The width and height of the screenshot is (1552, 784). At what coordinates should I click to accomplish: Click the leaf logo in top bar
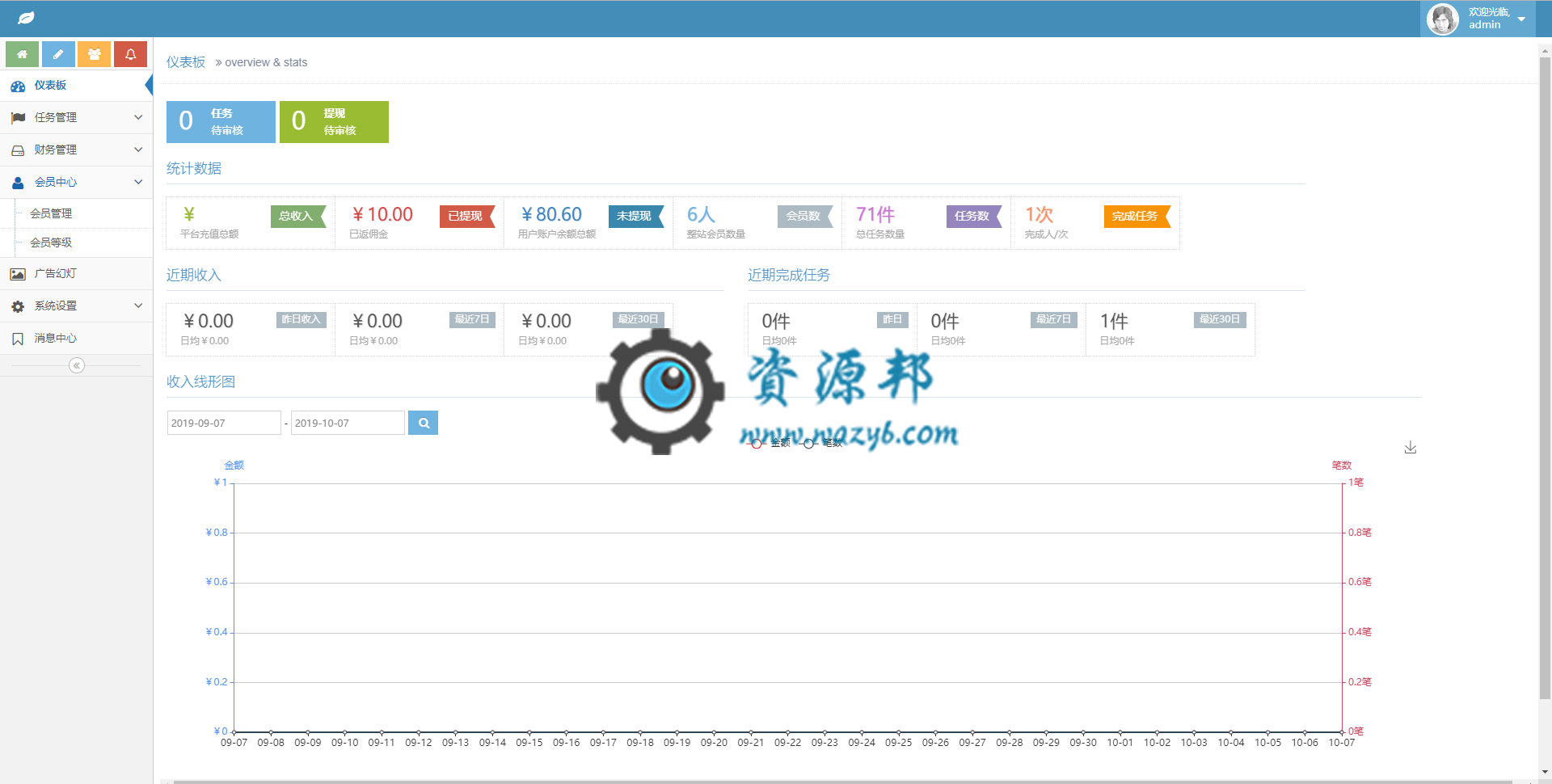click(x=26, y=18)
